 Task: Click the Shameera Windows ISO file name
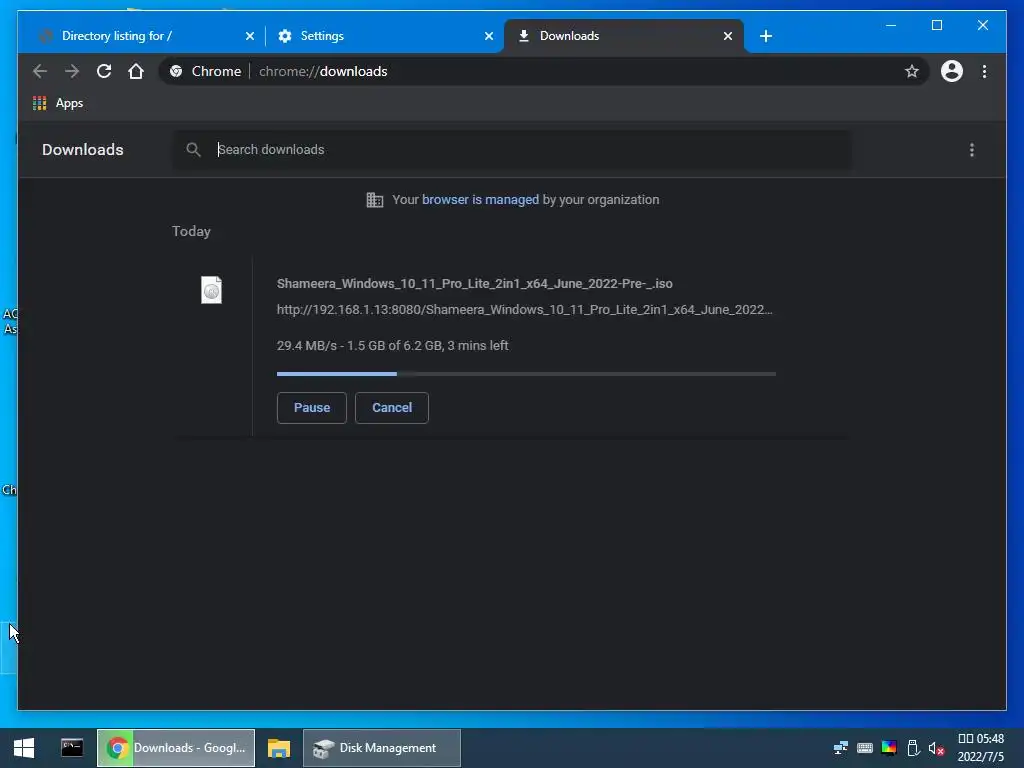475,283
